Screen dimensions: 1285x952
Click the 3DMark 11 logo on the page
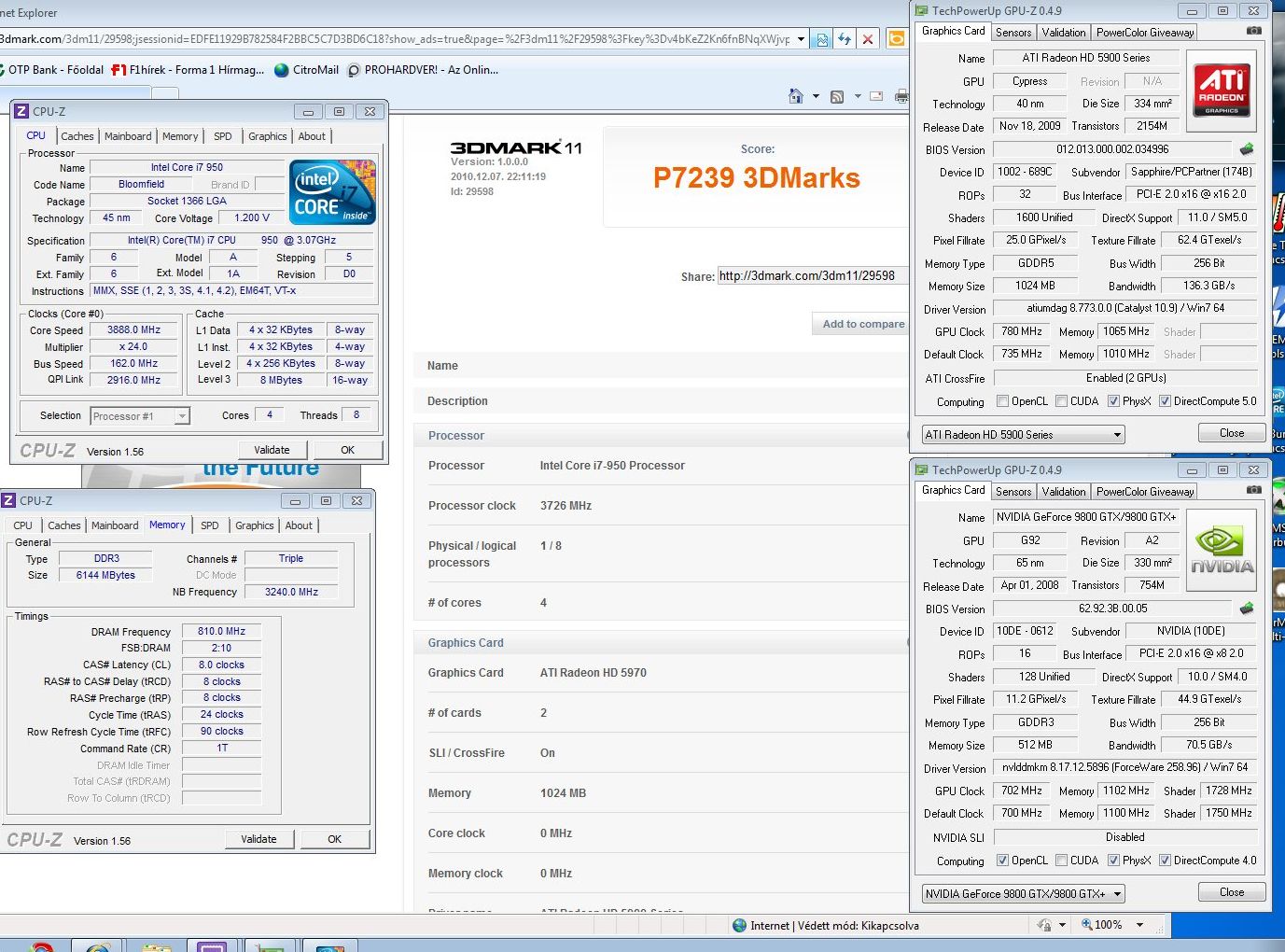point(516,147)
